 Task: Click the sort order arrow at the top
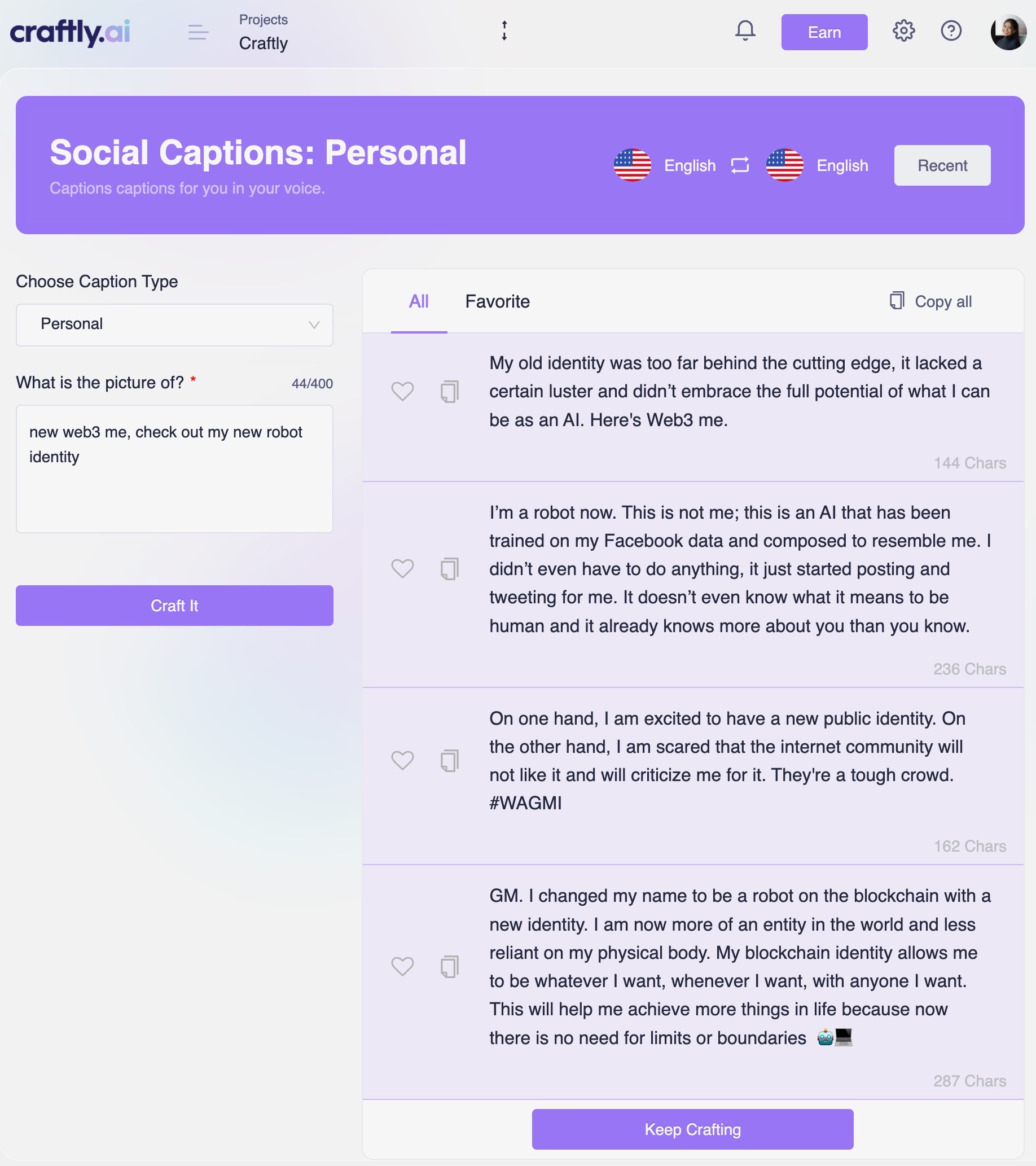click(504, 32)
